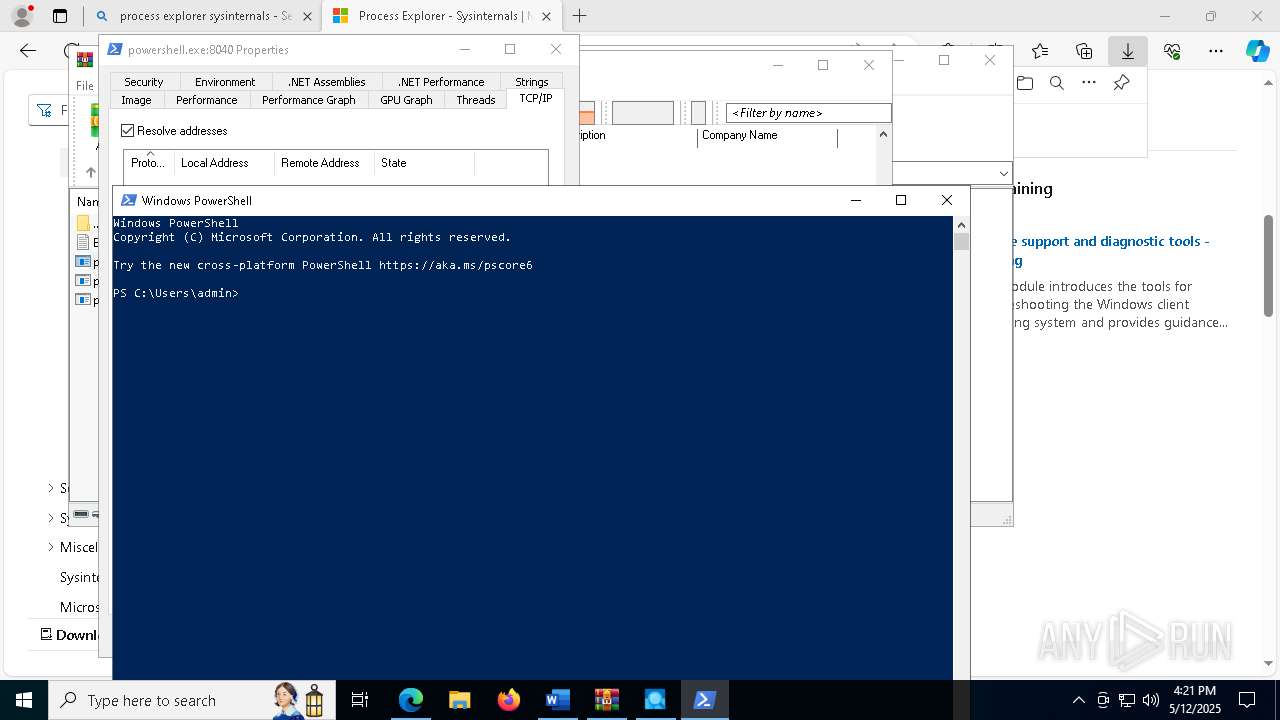Switch to Image tab
The width and height of the screenshot is (1280, 720).
[x=136, y=100]
